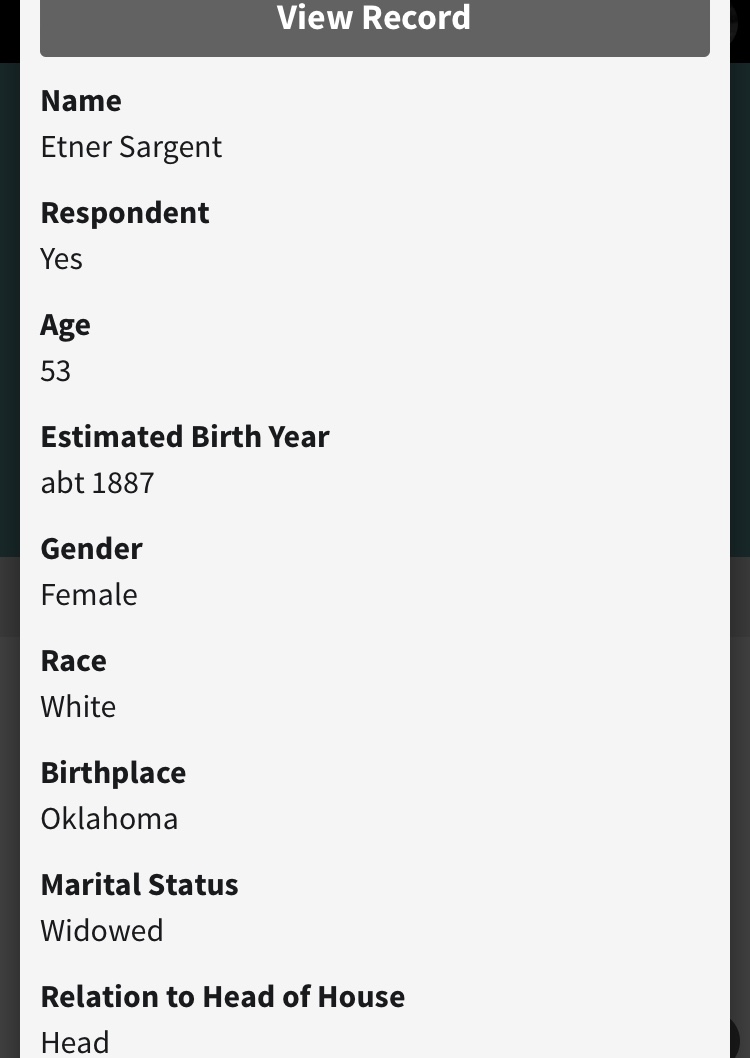Select the gender value Female

click(x=89, y=595)
